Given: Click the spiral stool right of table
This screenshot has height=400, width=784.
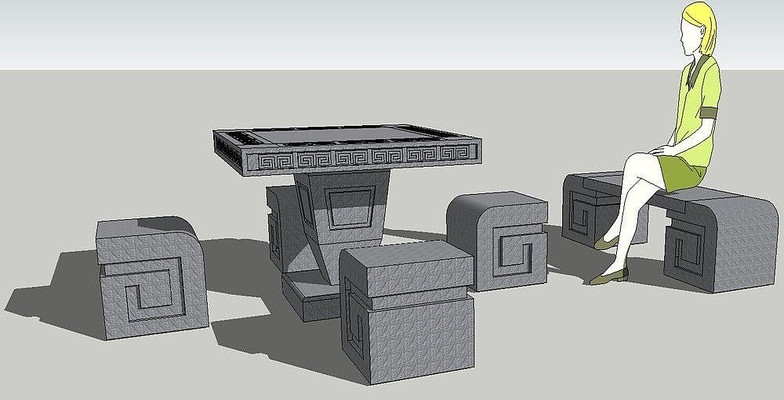Looking at the screenshot, I should tap(500, 240).
